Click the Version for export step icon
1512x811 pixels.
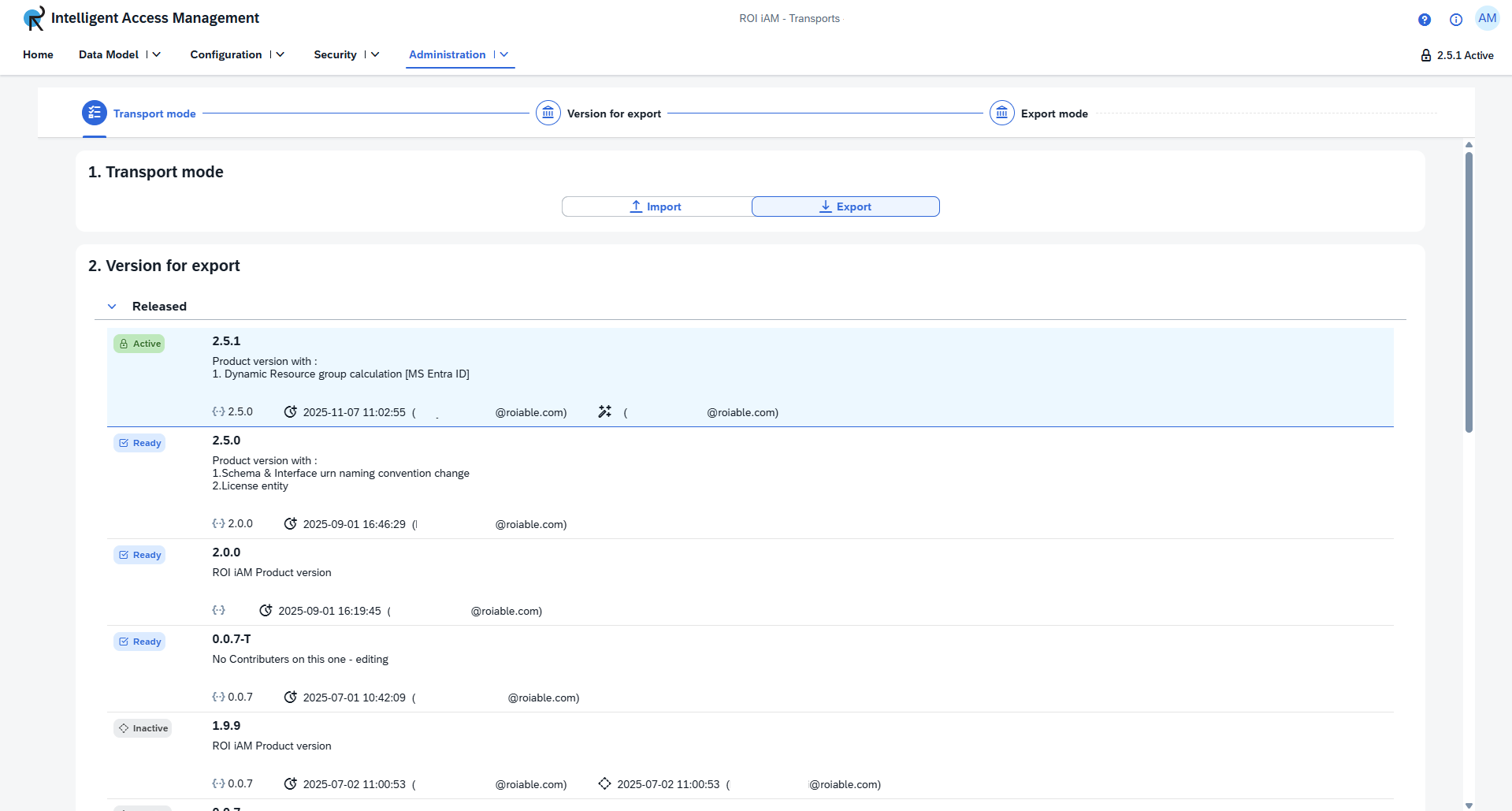click(x=548, y=113)
